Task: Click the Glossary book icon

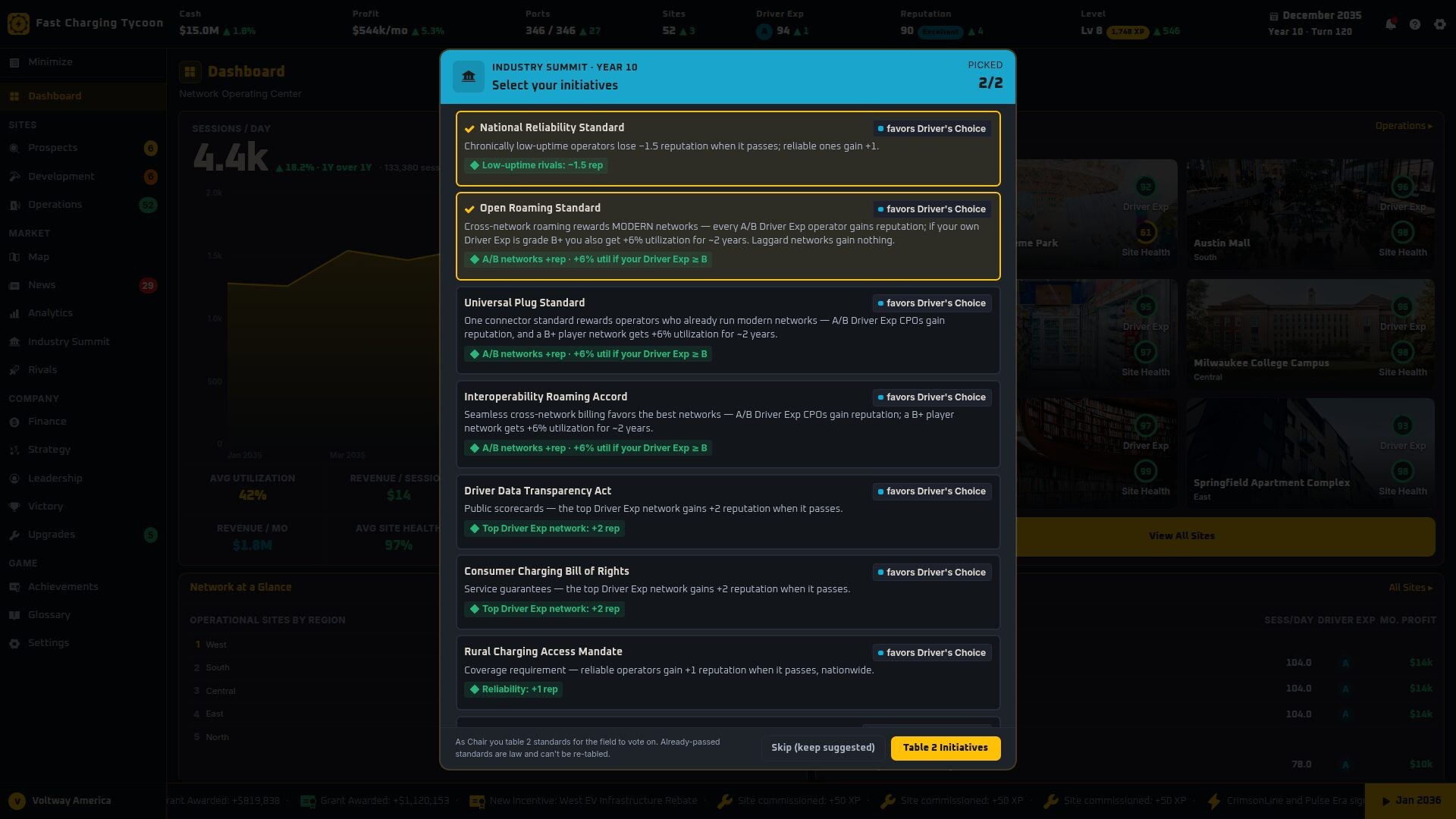Action: (14, 615)
